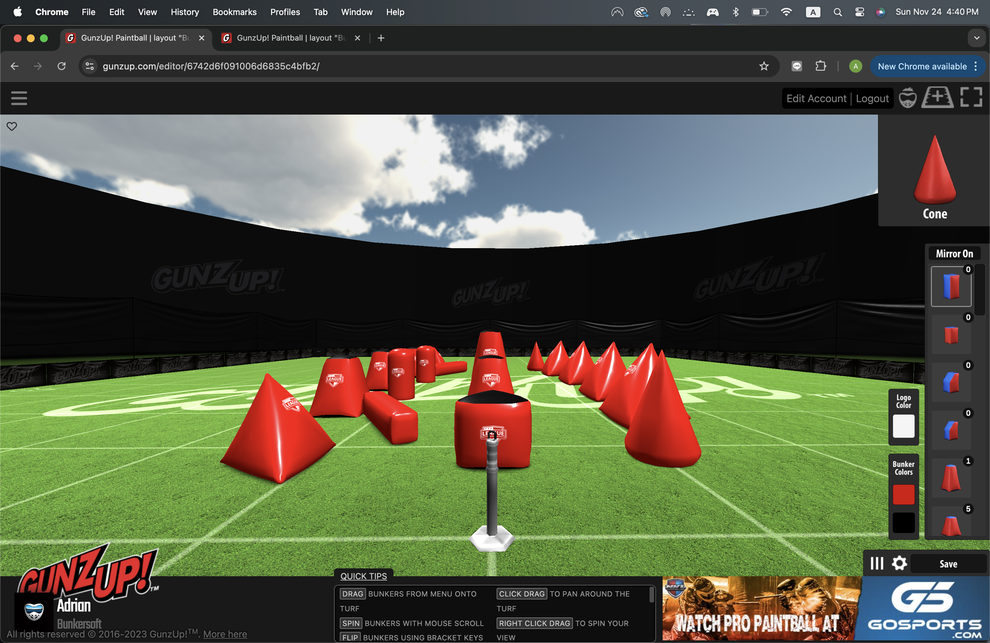Click the new field layout icon

coord(937,97)
